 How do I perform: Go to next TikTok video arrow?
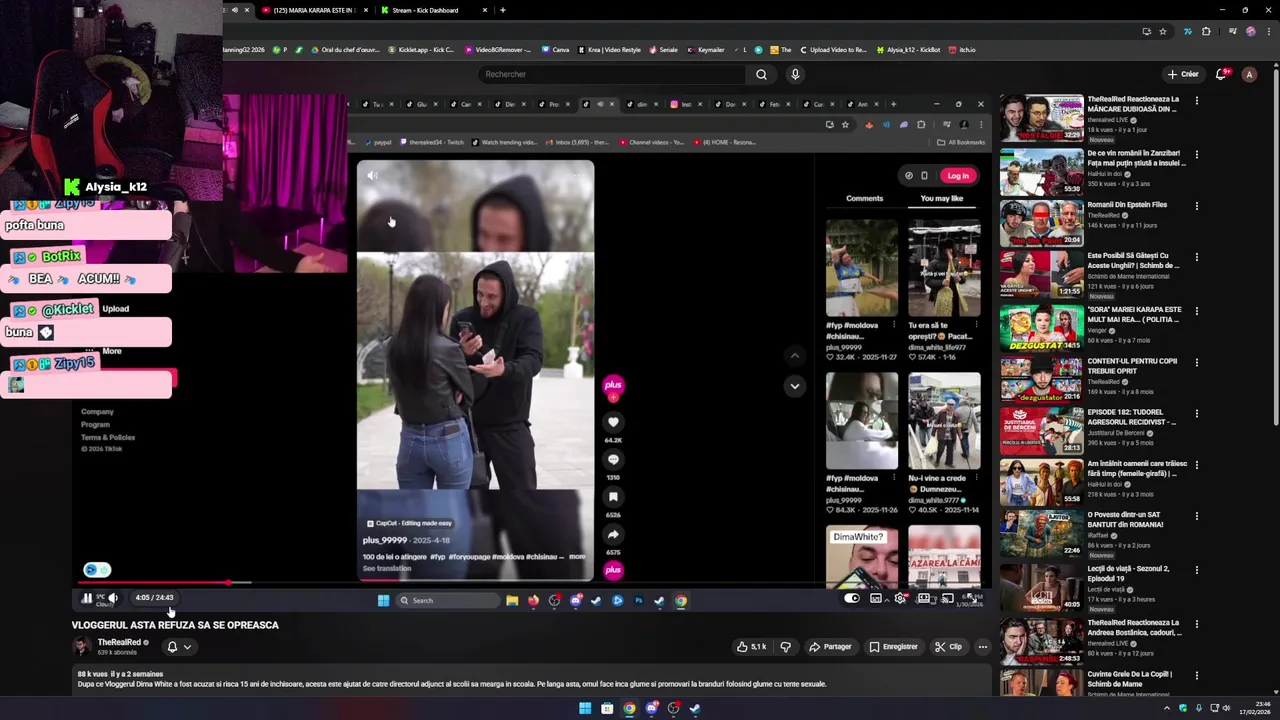pyautogui.click(x=794, y=386)
